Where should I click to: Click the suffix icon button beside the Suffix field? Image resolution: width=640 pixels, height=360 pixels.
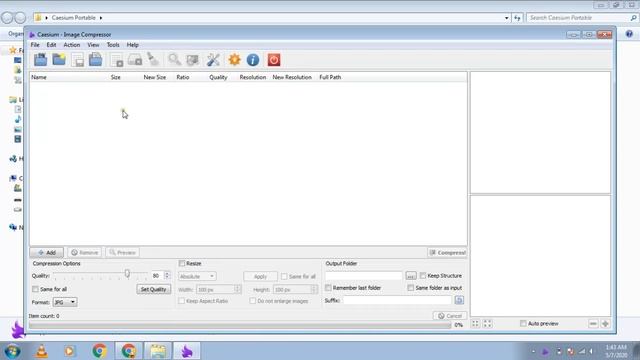(x=459, y=300)
